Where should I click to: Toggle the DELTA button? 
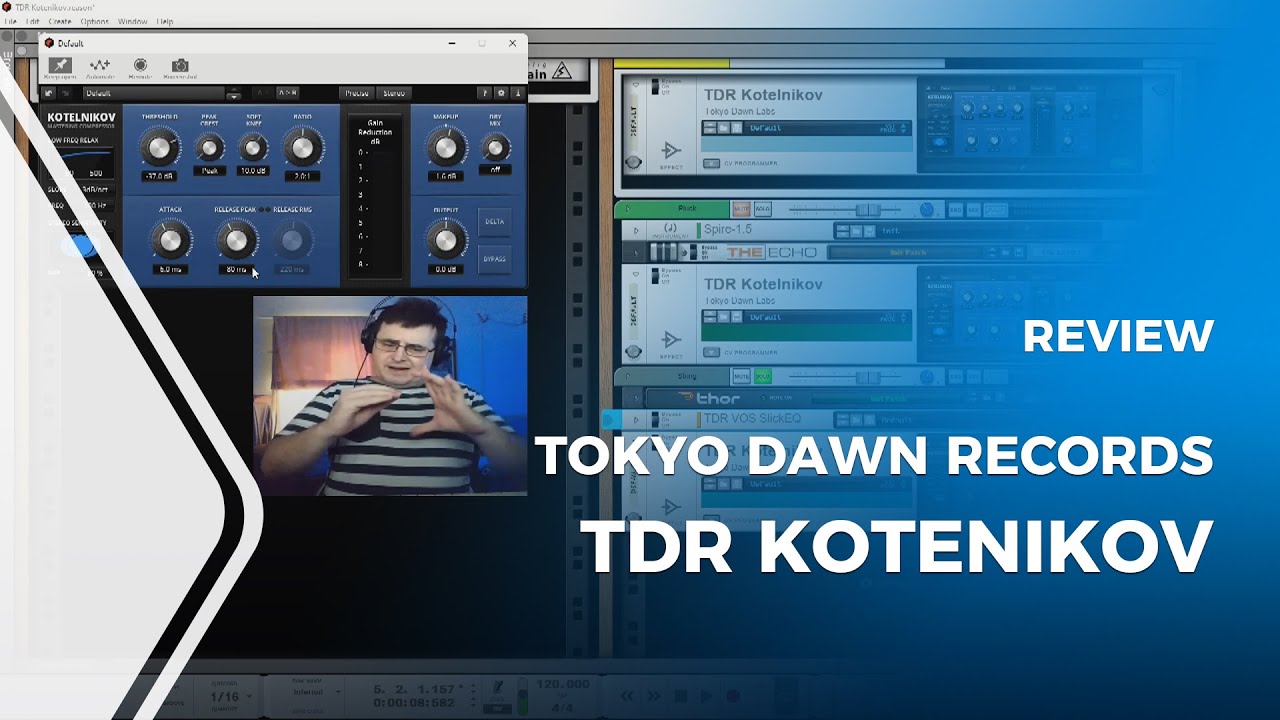[x=494, y=222]
